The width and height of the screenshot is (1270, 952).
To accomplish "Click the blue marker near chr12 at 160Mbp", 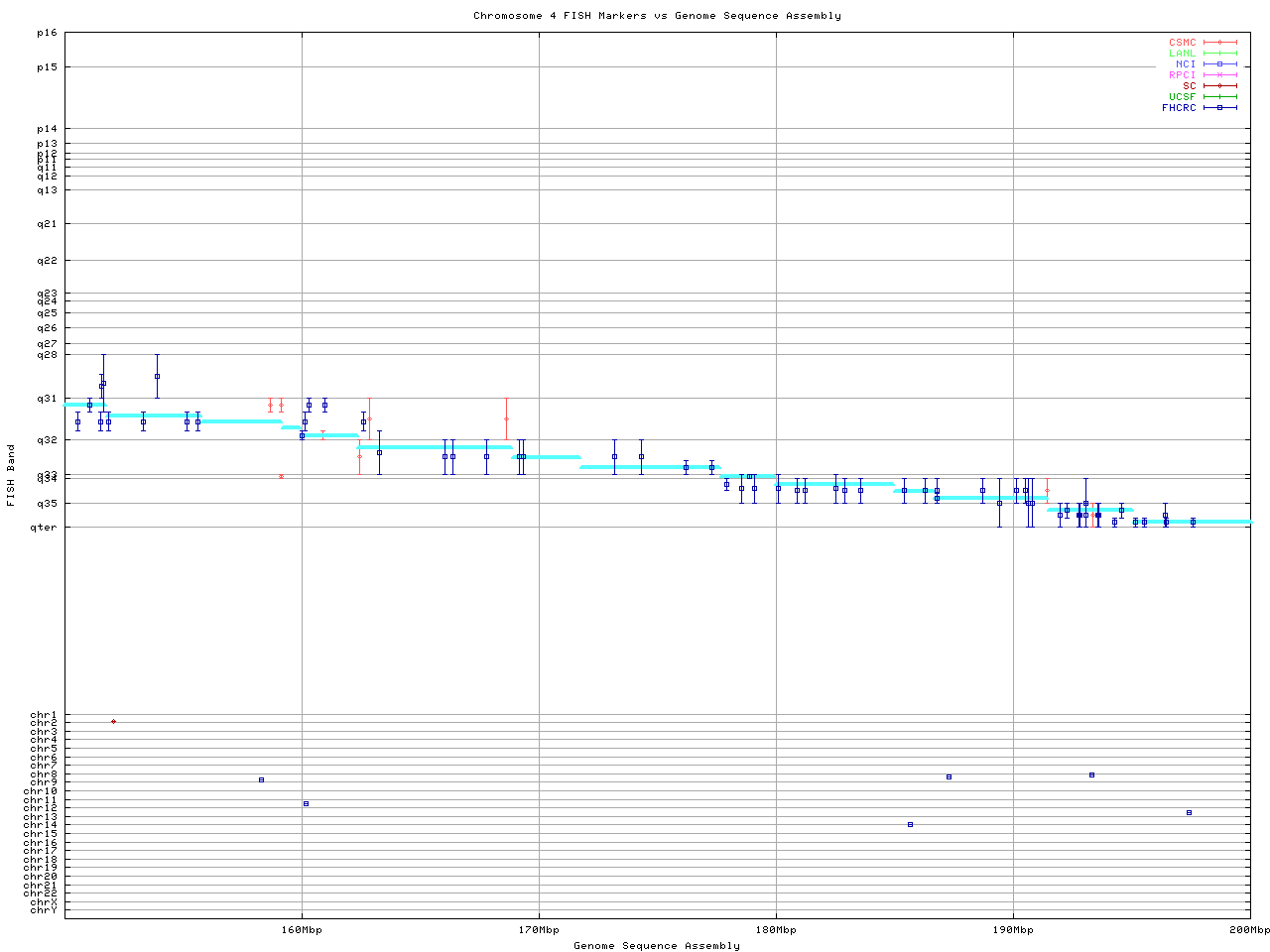I will click(306, 803).
